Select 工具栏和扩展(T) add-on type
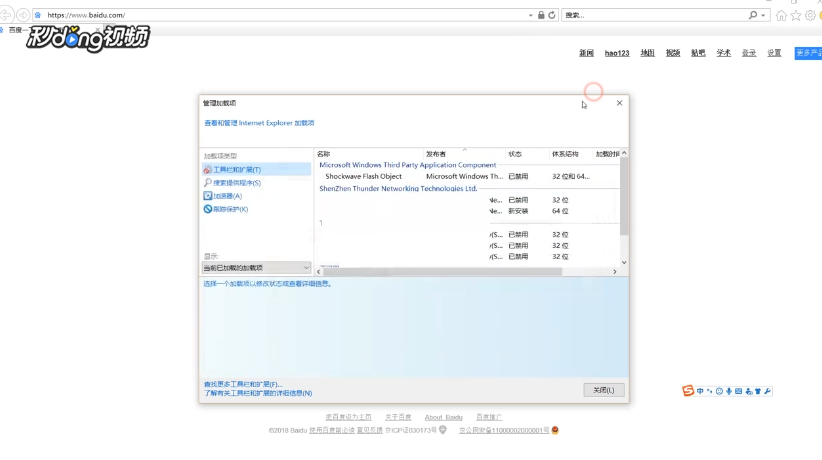This screenshot has width=822, height=460. 256,169
